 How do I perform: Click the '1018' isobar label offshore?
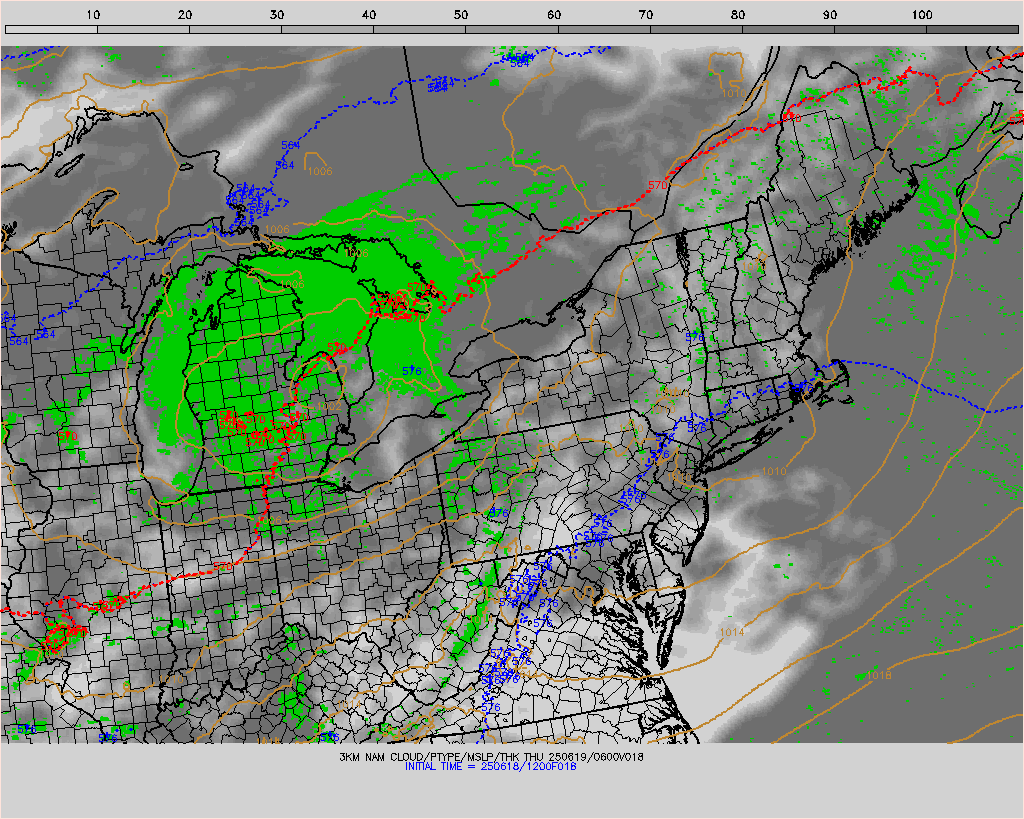(879, 675)
